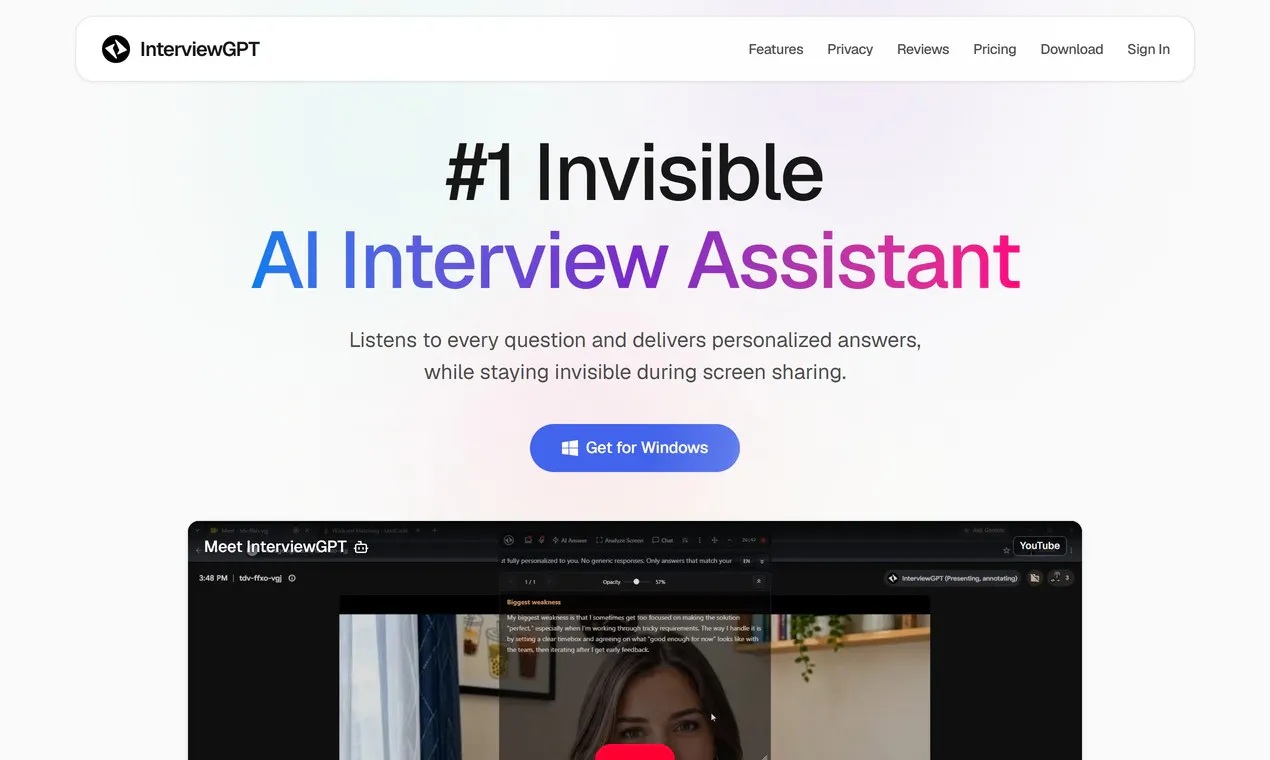Screen dimensions: 1270x760
Task: Open the Download nav link
Action: click(x=1072, y=49)
